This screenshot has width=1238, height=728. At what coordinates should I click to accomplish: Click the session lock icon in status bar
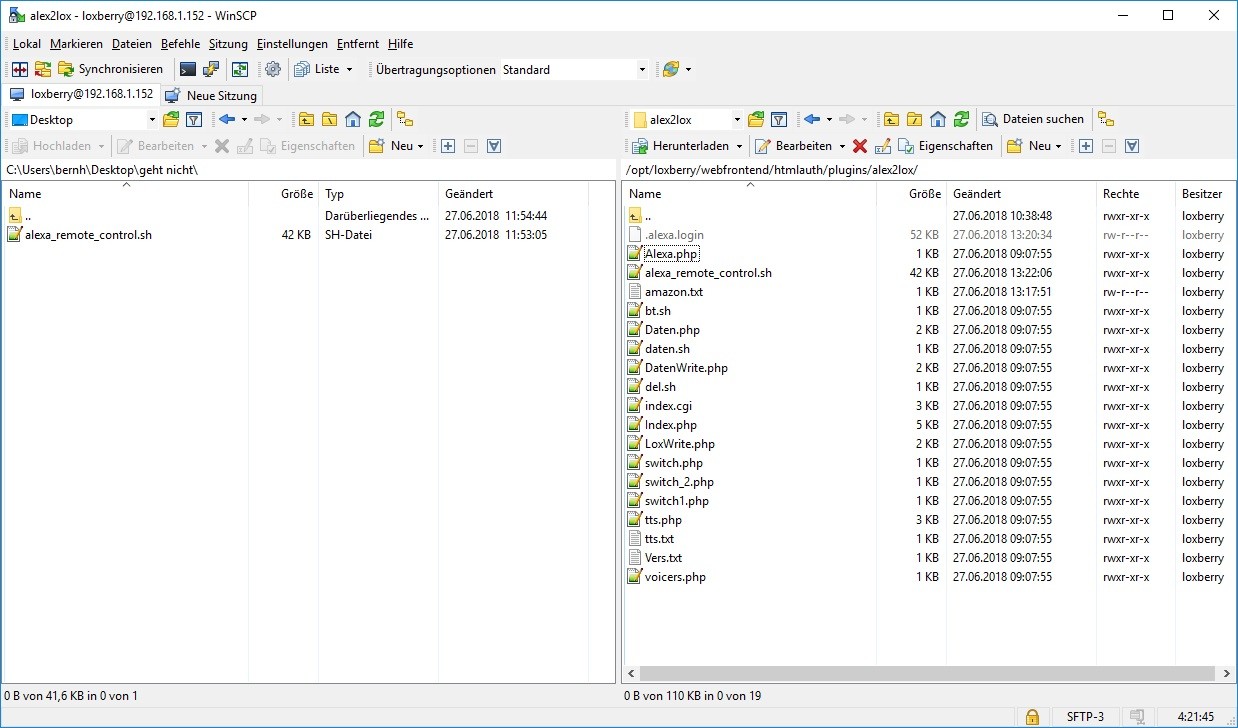tap(1031, 716)
